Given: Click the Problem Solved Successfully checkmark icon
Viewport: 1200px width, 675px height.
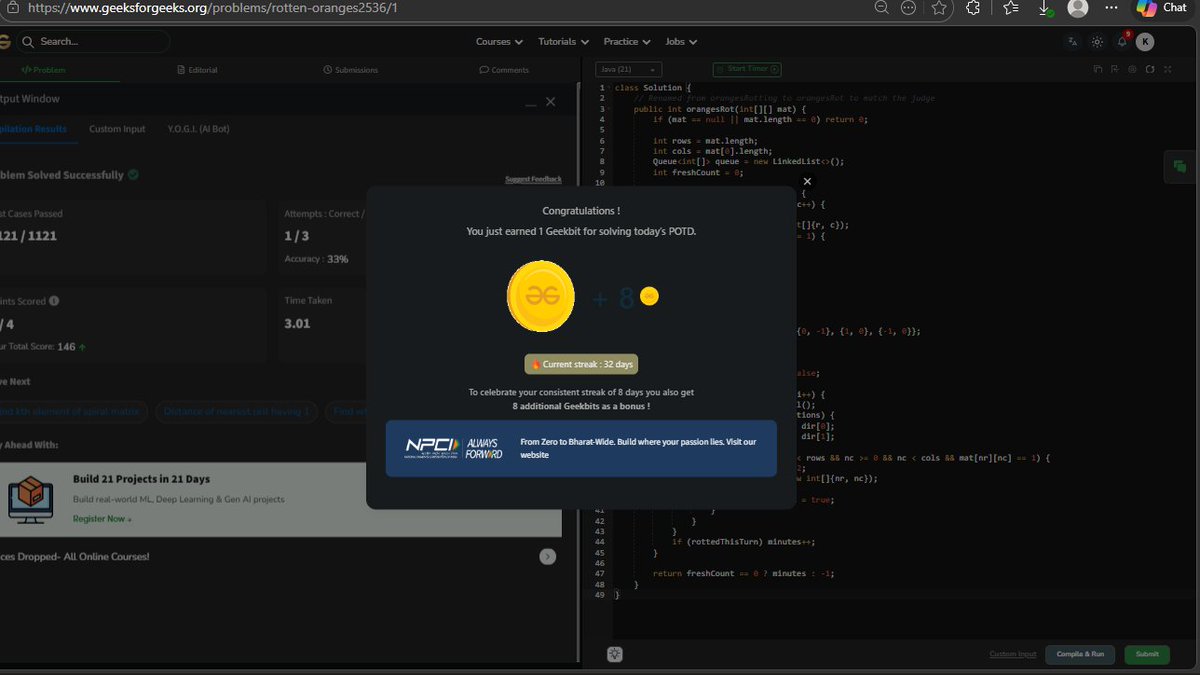Looking at the screenshot, I should click(133, 175).
